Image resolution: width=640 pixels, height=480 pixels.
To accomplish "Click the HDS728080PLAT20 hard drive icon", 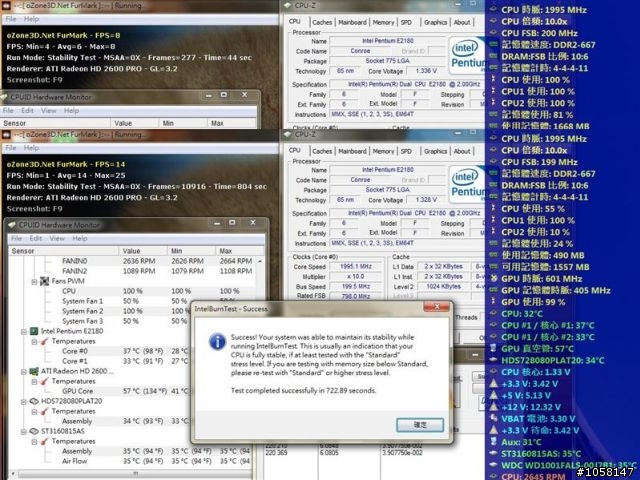I will pyautogui.click(x=34, y=401).
